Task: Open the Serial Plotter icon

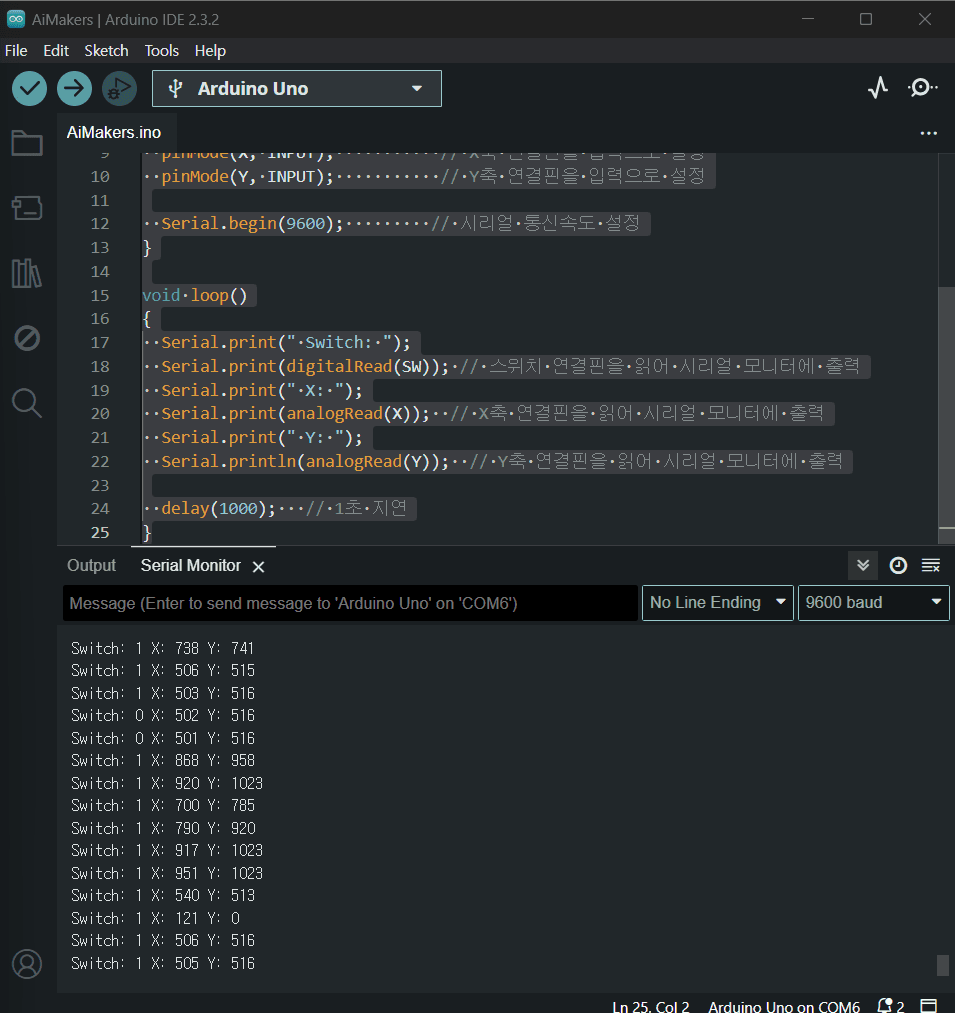Action: [877, 88]
